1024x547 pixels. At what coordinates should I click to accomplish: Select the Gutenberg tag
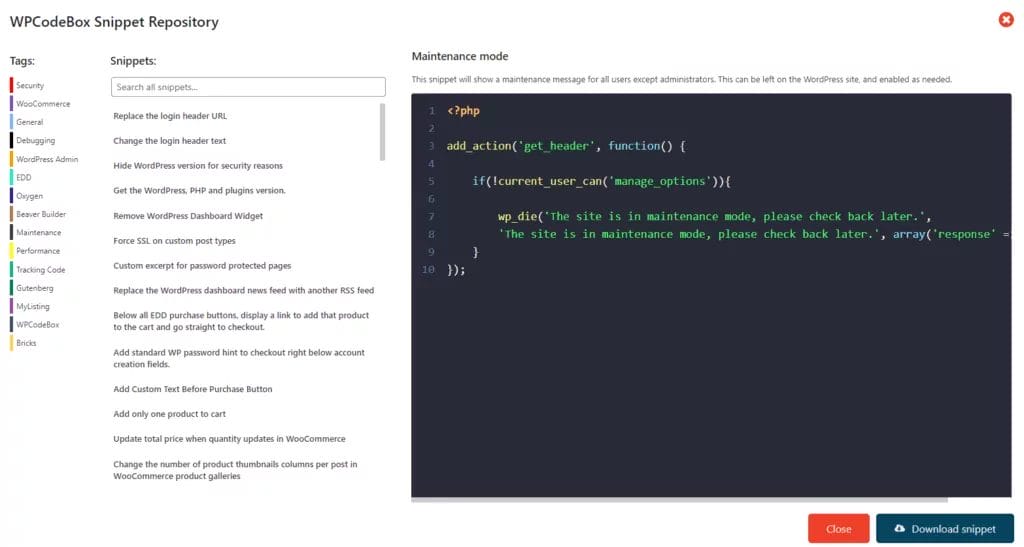pyautogui.click(x=35, y=288)
